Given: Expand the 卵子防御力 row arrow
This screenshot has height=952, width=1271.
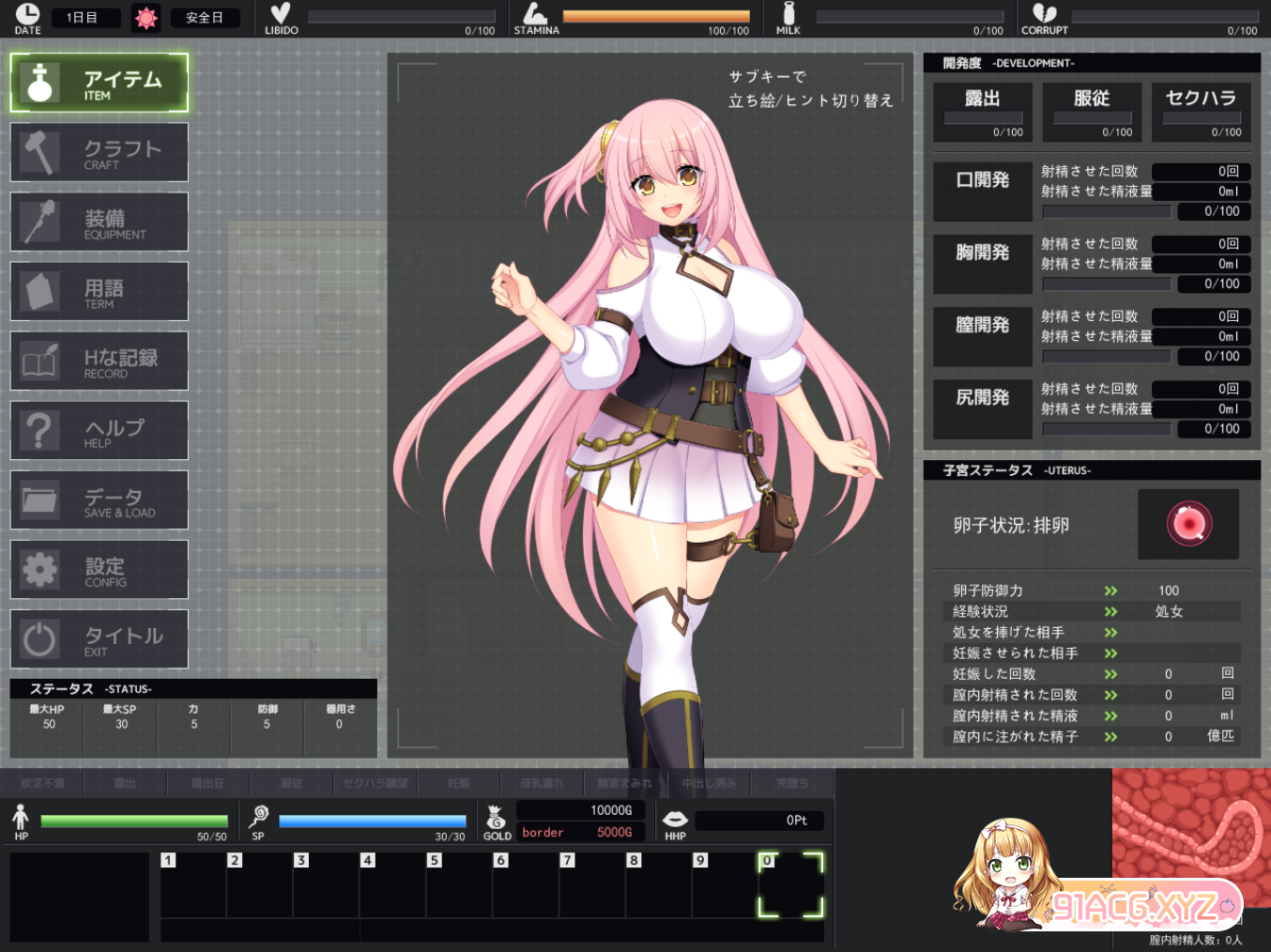Looking at the screenshot, I should [x=1110, y=591].
